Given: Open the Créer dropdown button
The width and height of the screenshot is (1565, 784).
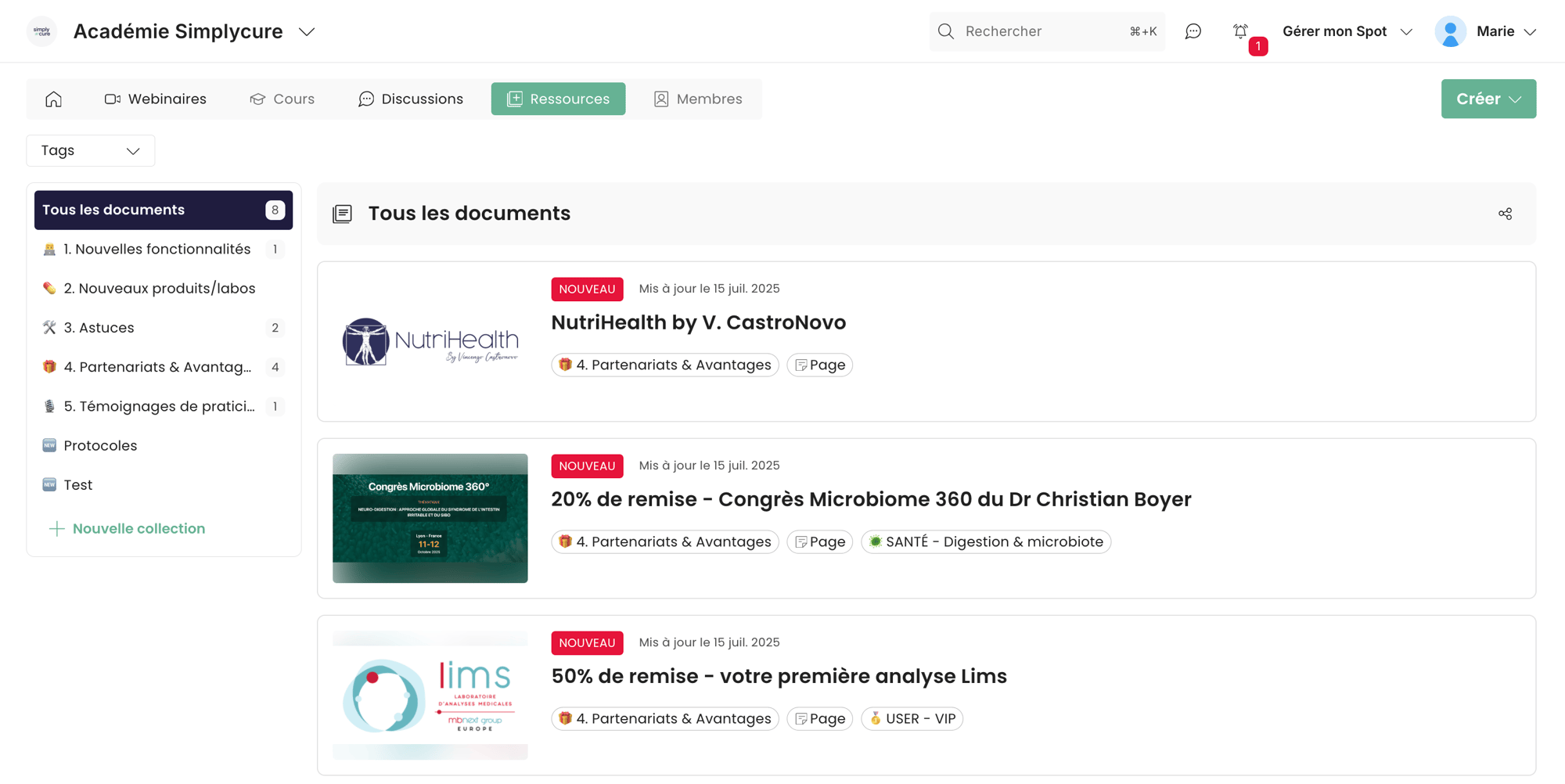Looking at the screenshot, I should [x=1488, y=99].
